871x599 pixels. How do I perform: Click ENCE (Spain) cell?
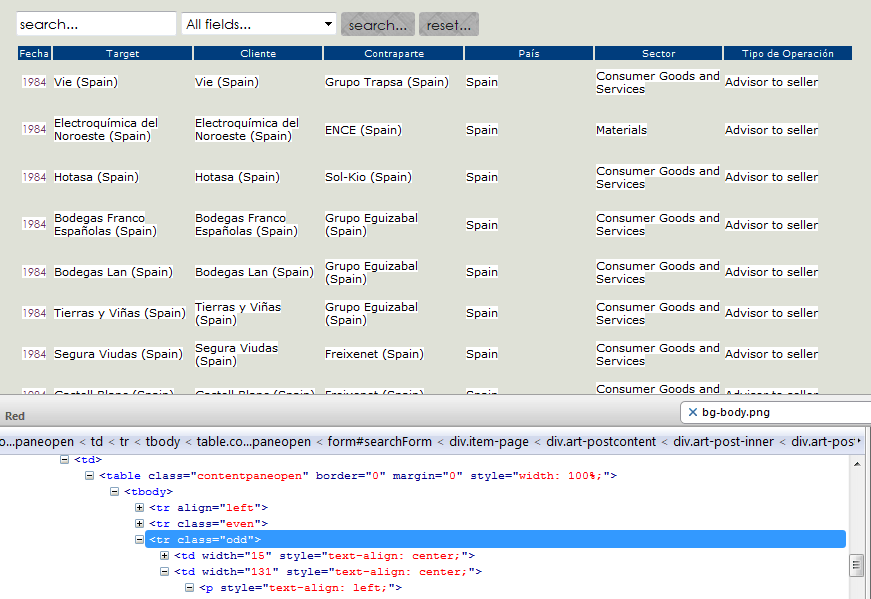tap(363, 130)
